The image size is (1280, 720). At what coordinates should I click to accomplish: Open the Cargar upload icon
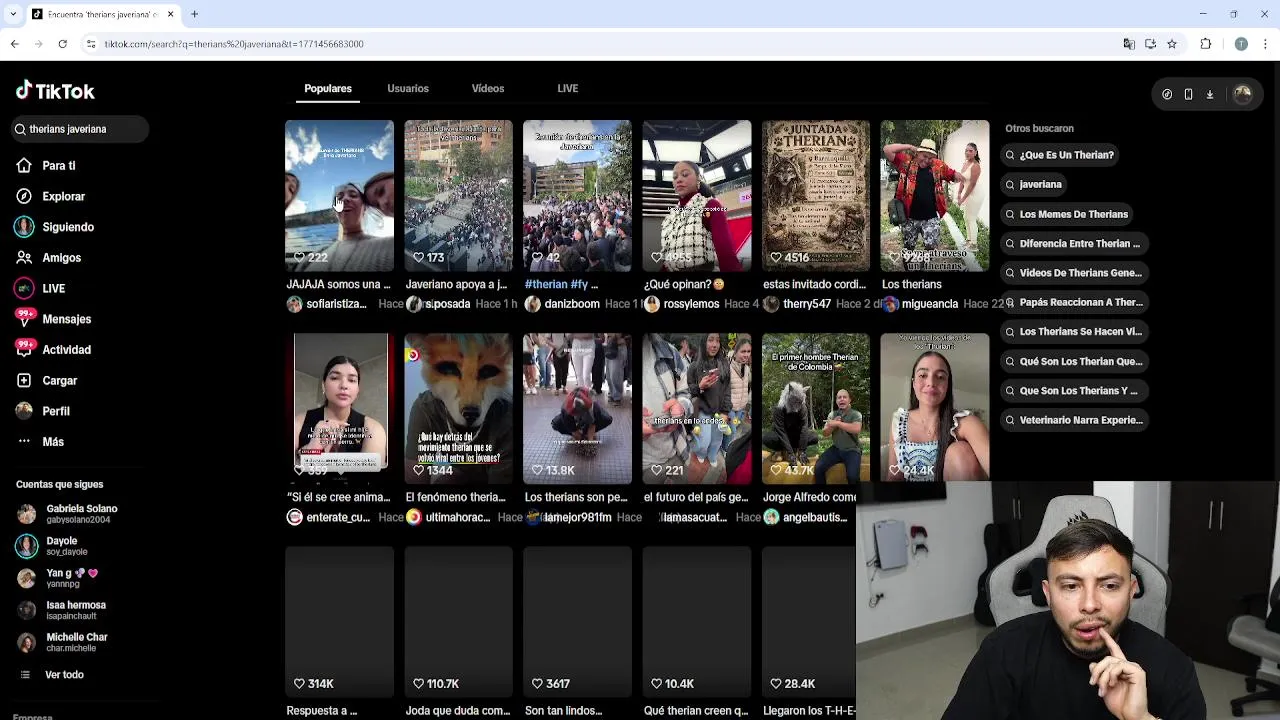pos(24,380)
